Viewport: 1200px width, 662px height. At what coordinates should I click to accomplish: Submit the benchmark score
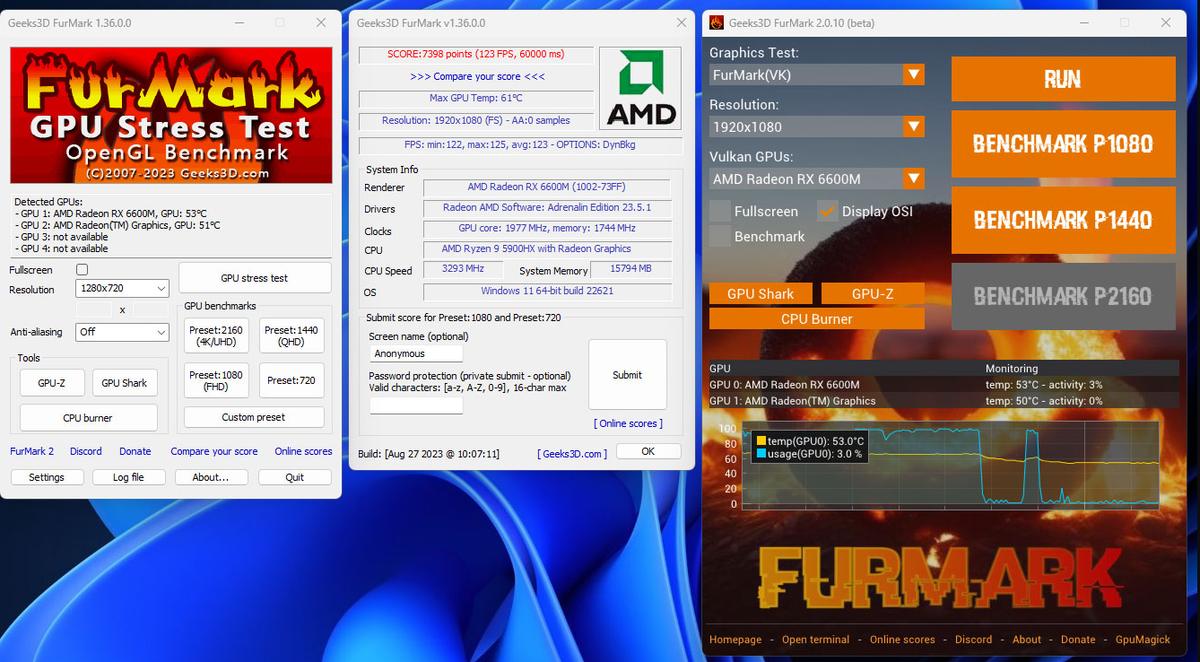click(x=627, y=375)
